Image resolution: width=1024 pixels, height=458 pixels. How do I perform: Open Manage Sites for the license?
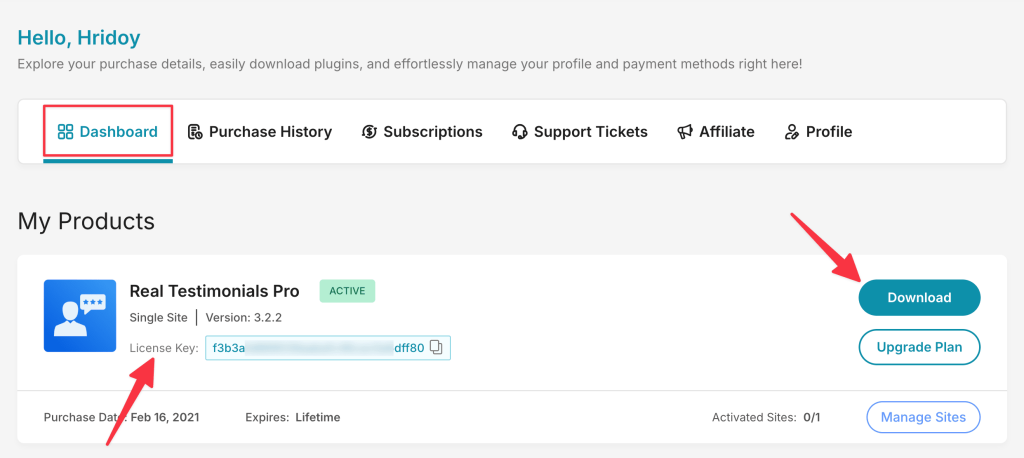pos(923,417)
